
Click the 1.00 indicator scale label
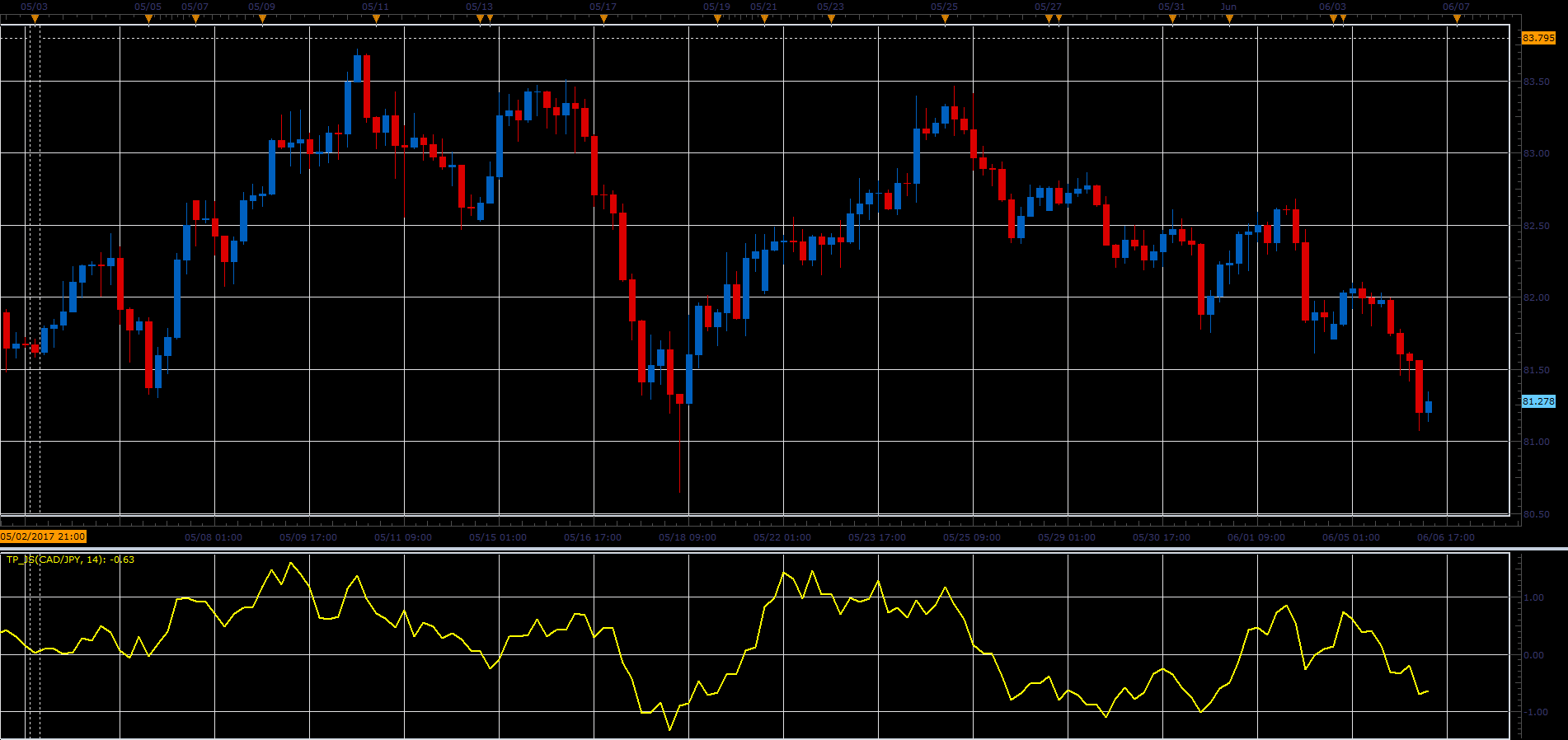coord(1534,597)
